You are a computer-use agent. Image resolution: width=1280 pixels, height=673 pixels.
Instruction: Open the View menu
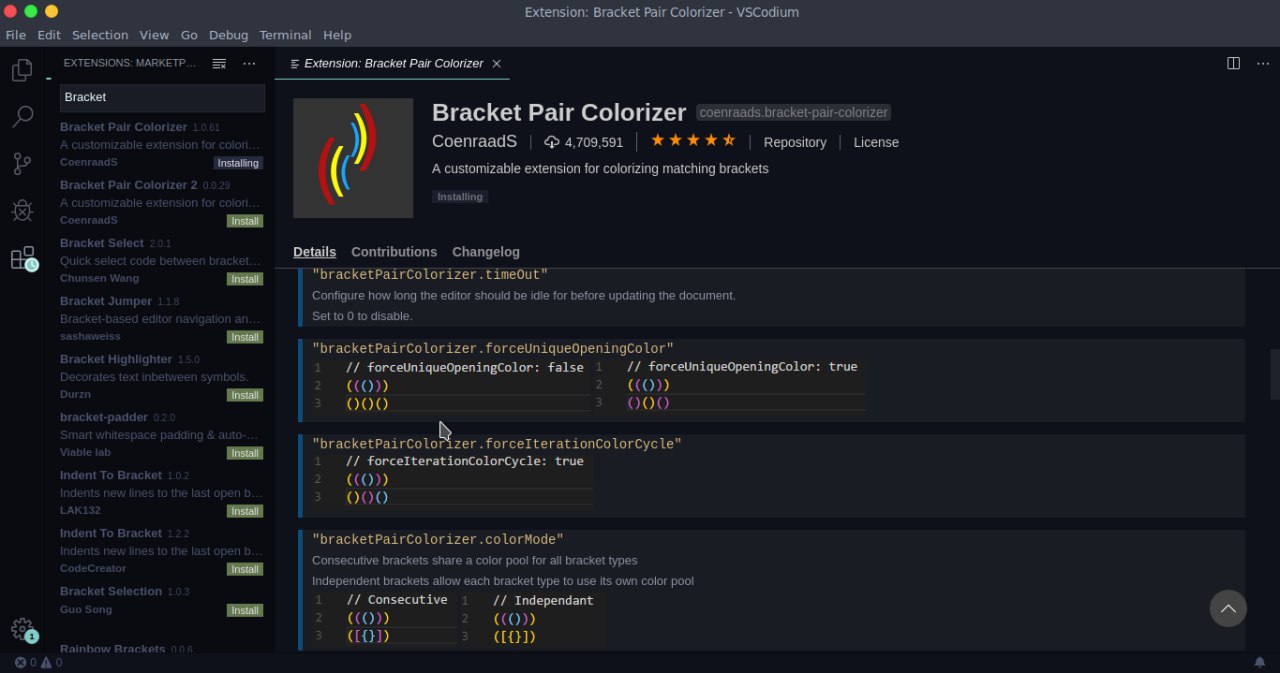(154, 34)
